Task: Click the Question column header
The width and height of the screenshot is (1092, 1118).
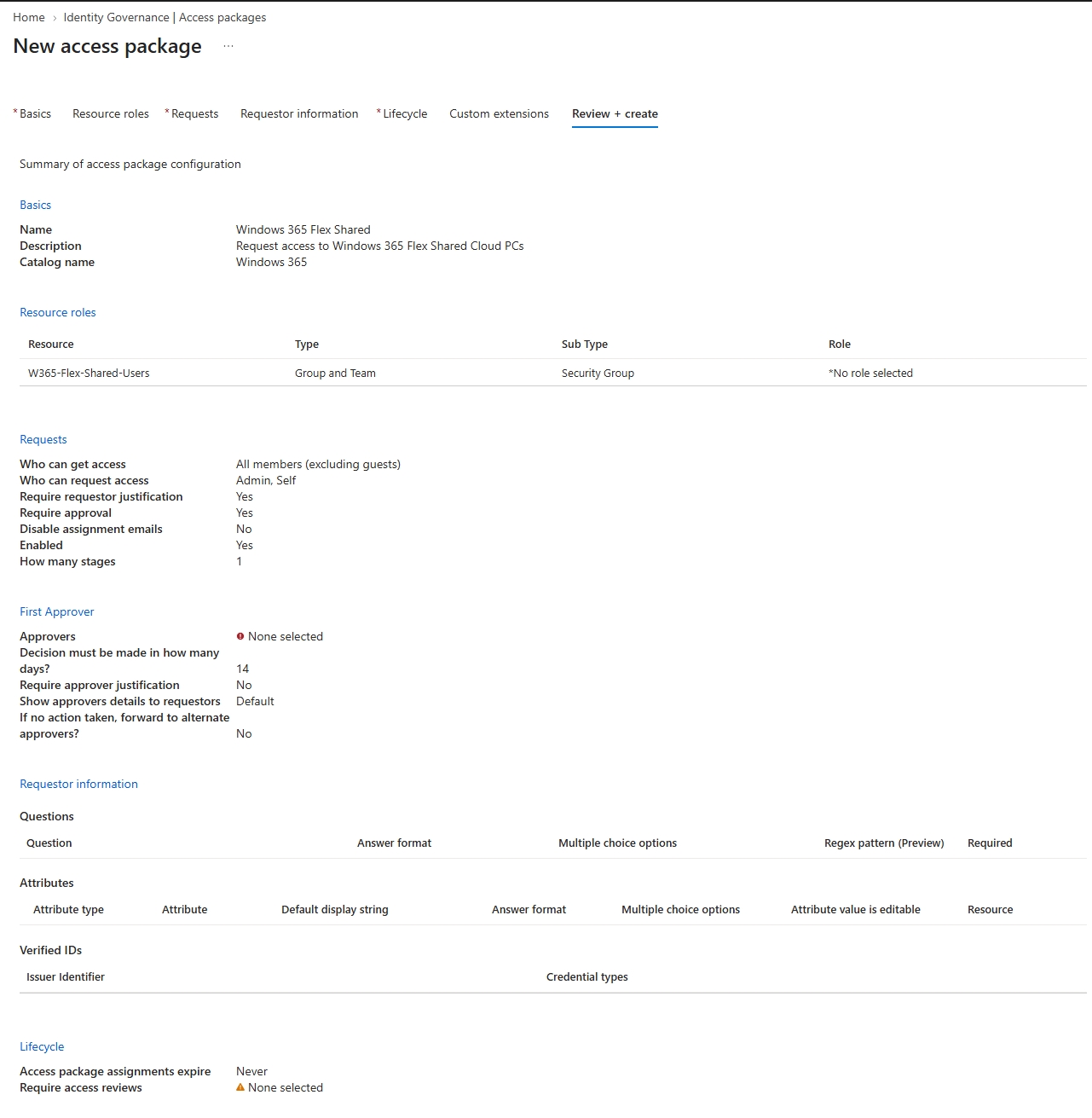Action: [x=49, y=843]
